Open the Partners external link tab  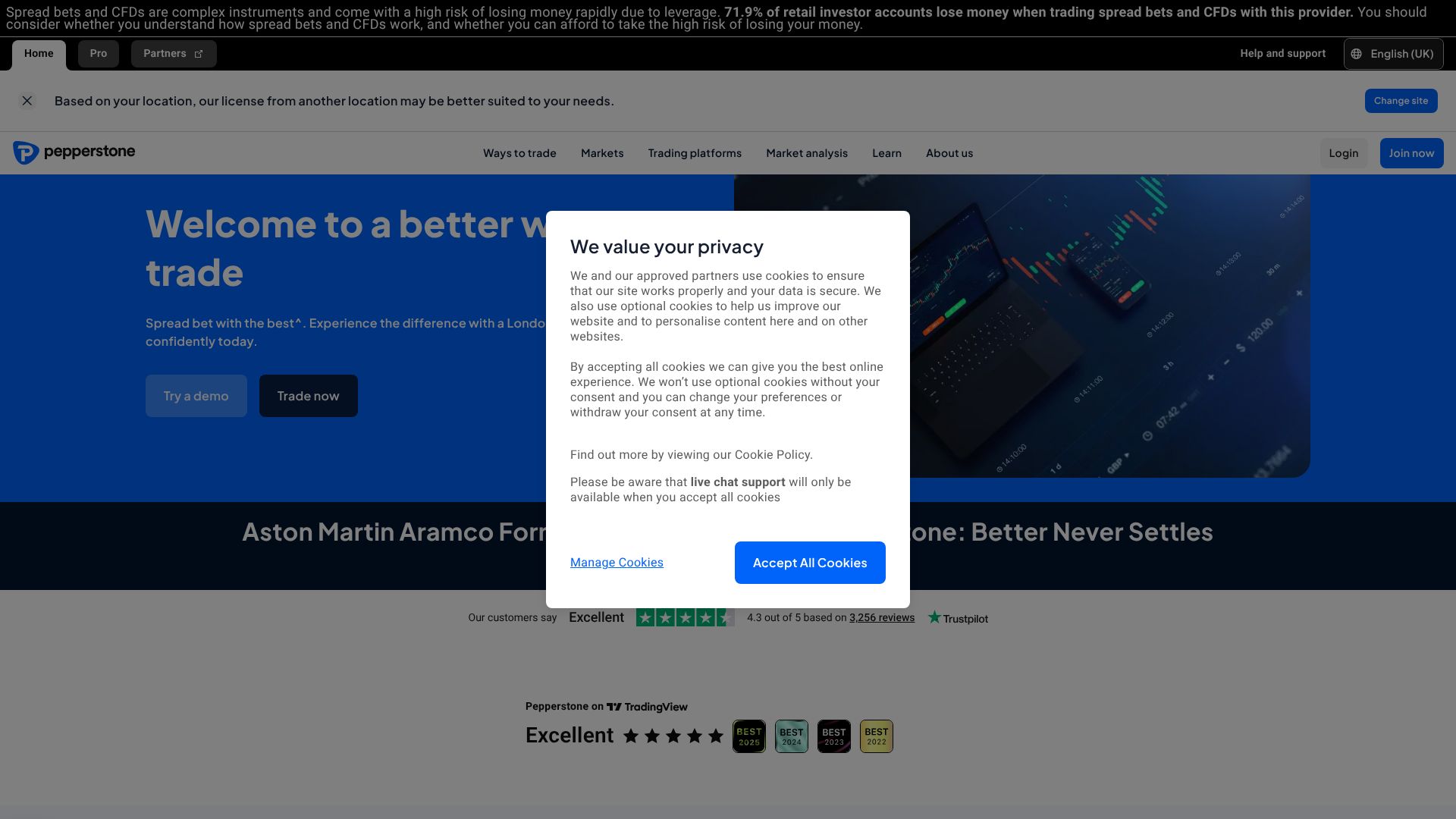pyautogui.click(x=173, y=54)
